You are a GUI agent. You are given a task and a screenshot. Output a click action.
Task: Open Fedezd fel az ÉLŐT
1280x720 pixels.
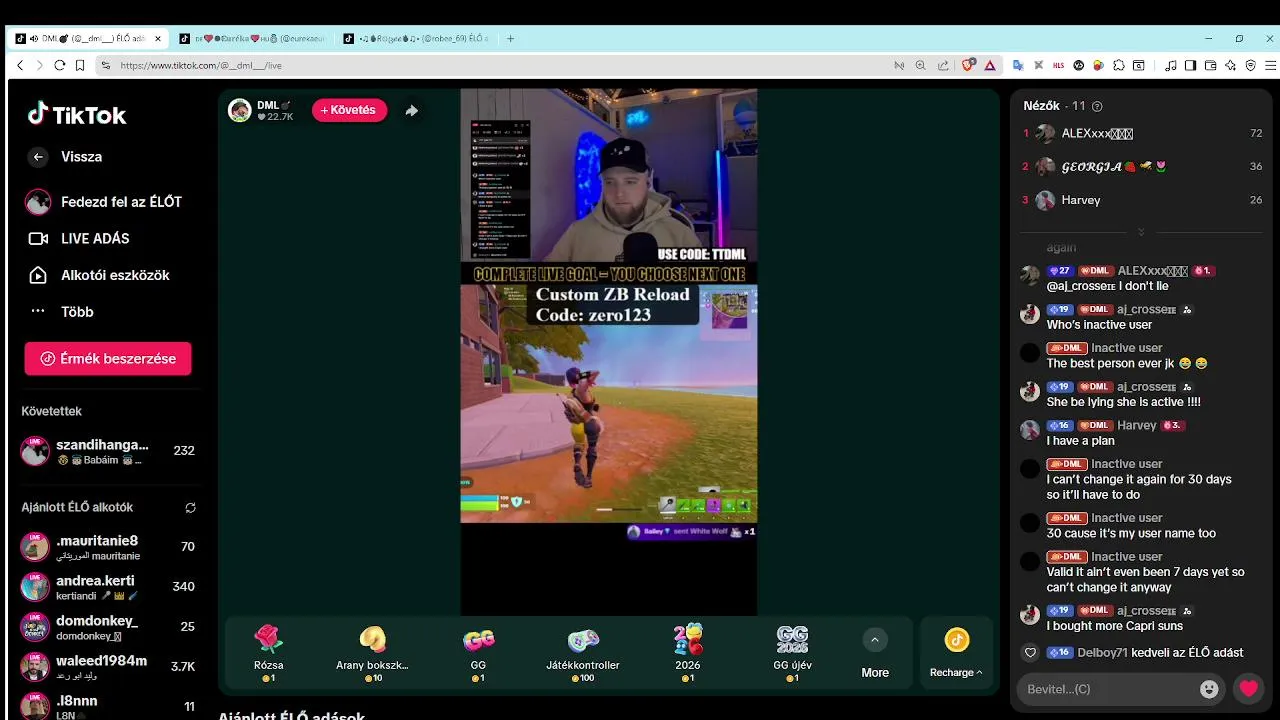tap(104, 202)
